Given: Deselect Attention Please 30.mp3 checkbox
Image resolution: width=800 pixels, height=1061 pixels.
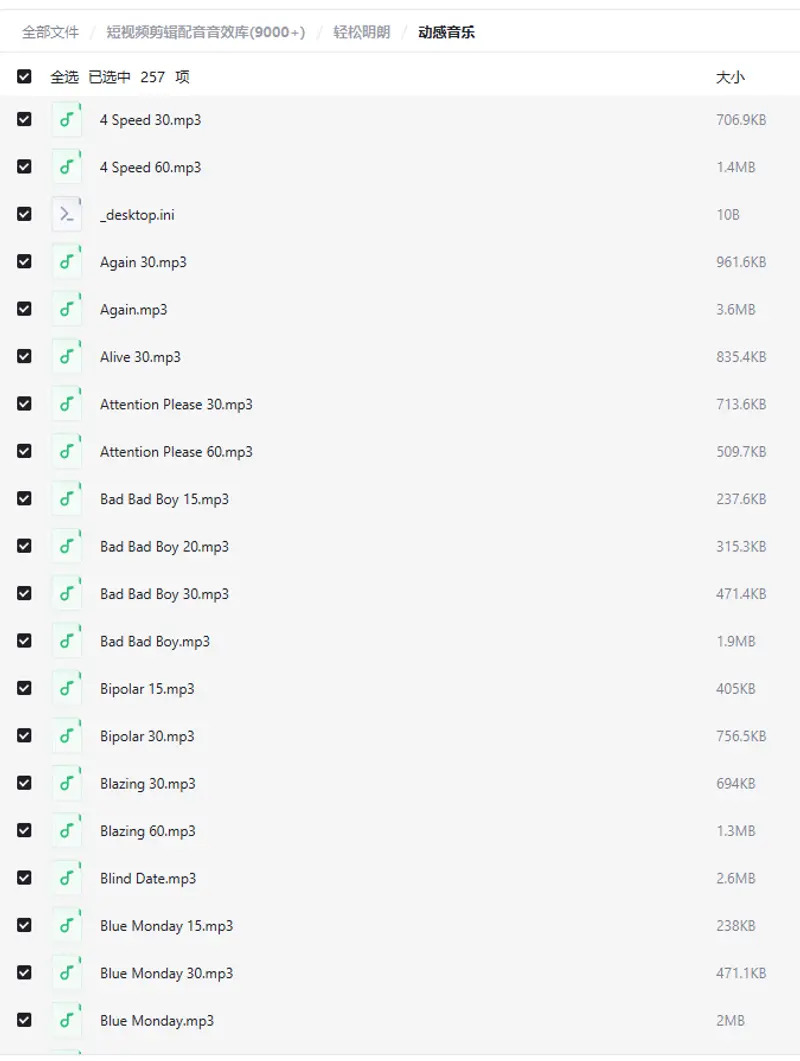Looking at the screenshot, I should (x=24, y=404).
